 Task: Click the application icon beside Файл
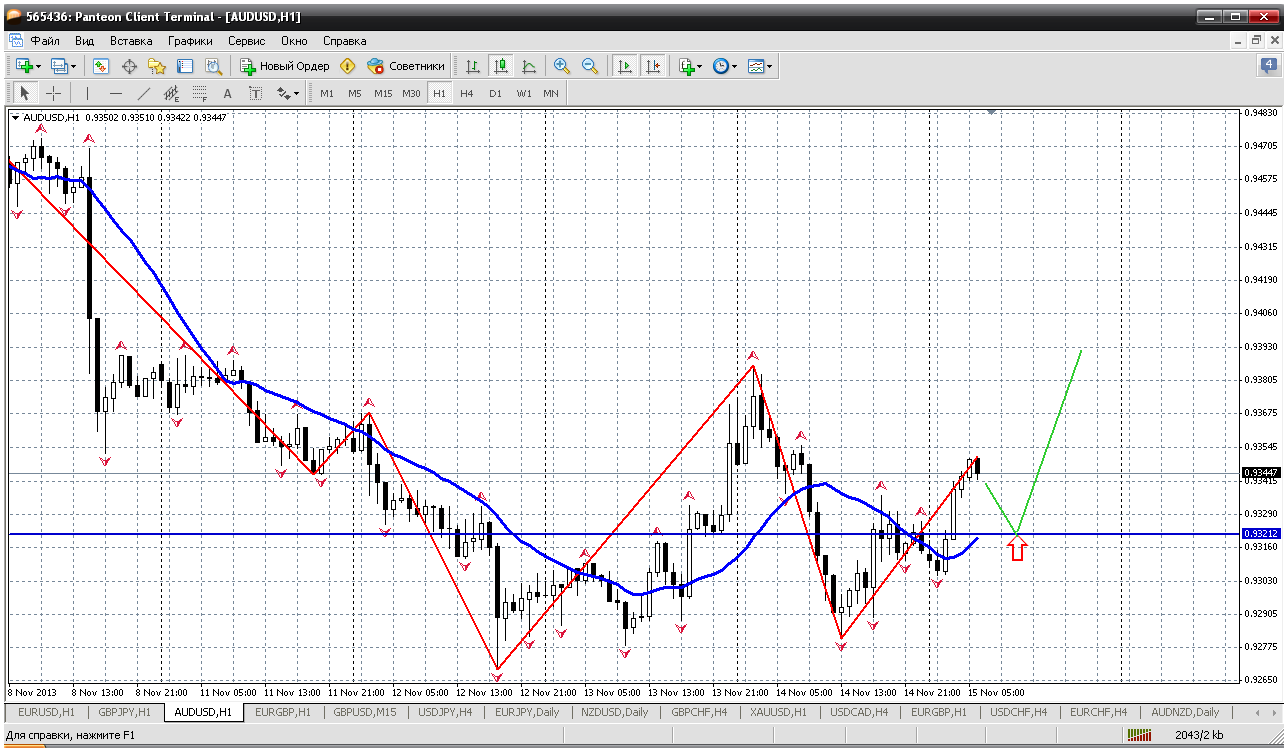pyautogui.click(x=15, y=41)
